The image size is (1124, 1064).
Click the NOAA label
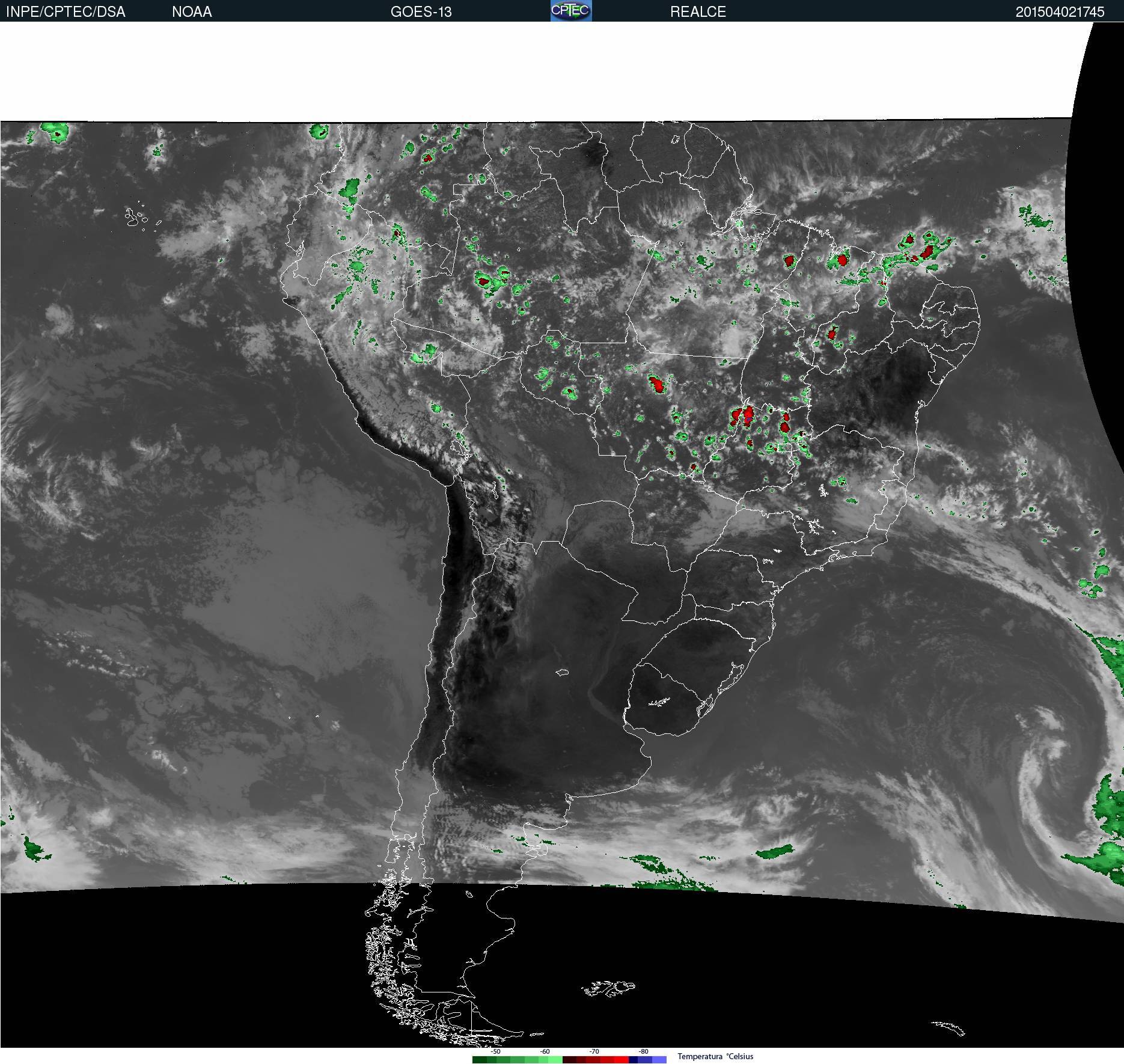pyautogui.click(x=192, y=12)
